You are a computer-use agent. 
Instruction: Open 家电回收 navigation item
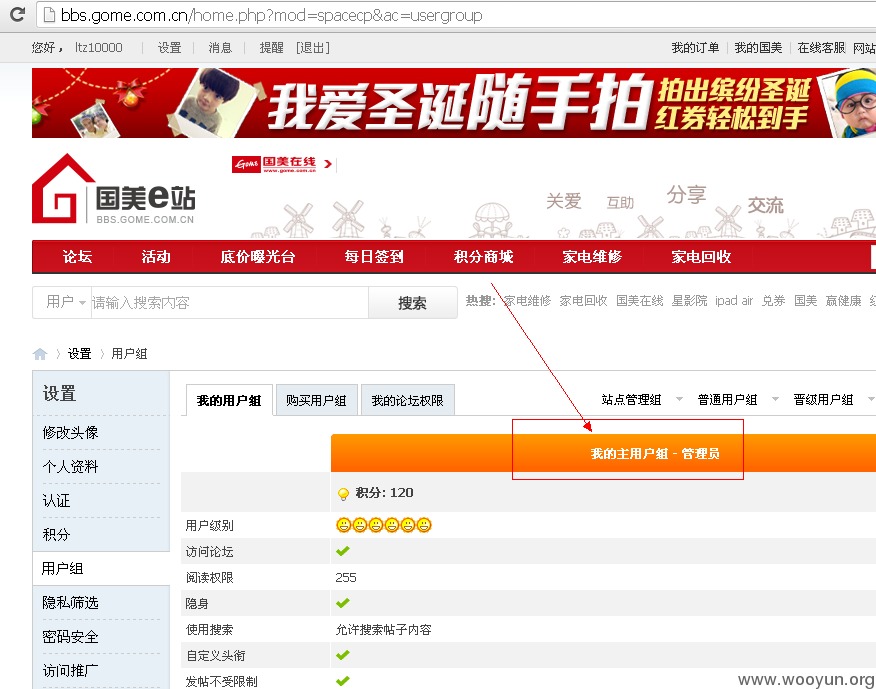coord(701,256)
